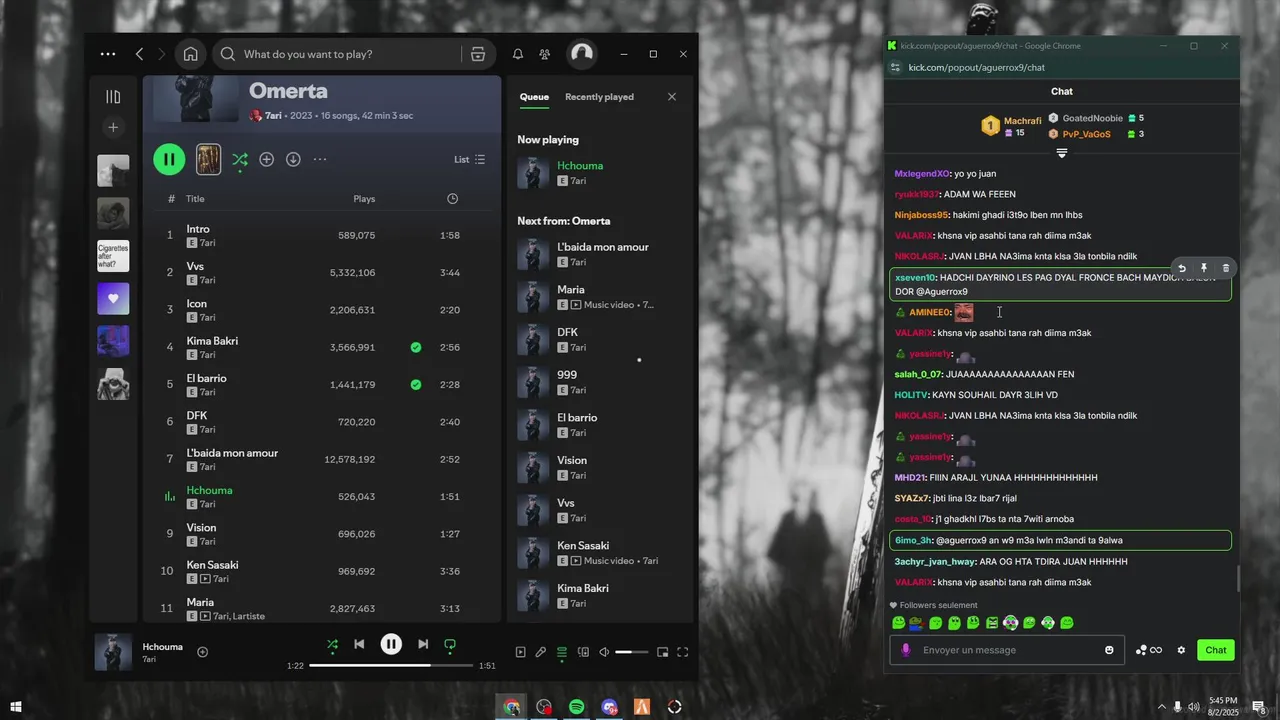1280x720 pixels.
Task: Toggle saved checkmark on 'Kima Bakri'
Action: [x=416, y=347]
